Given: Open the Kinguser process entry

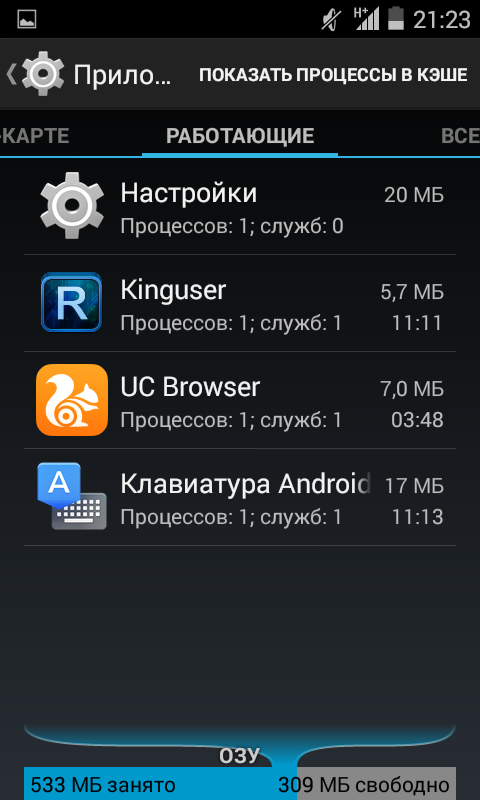Looking at the screenshot, I should tap(240, 303).
